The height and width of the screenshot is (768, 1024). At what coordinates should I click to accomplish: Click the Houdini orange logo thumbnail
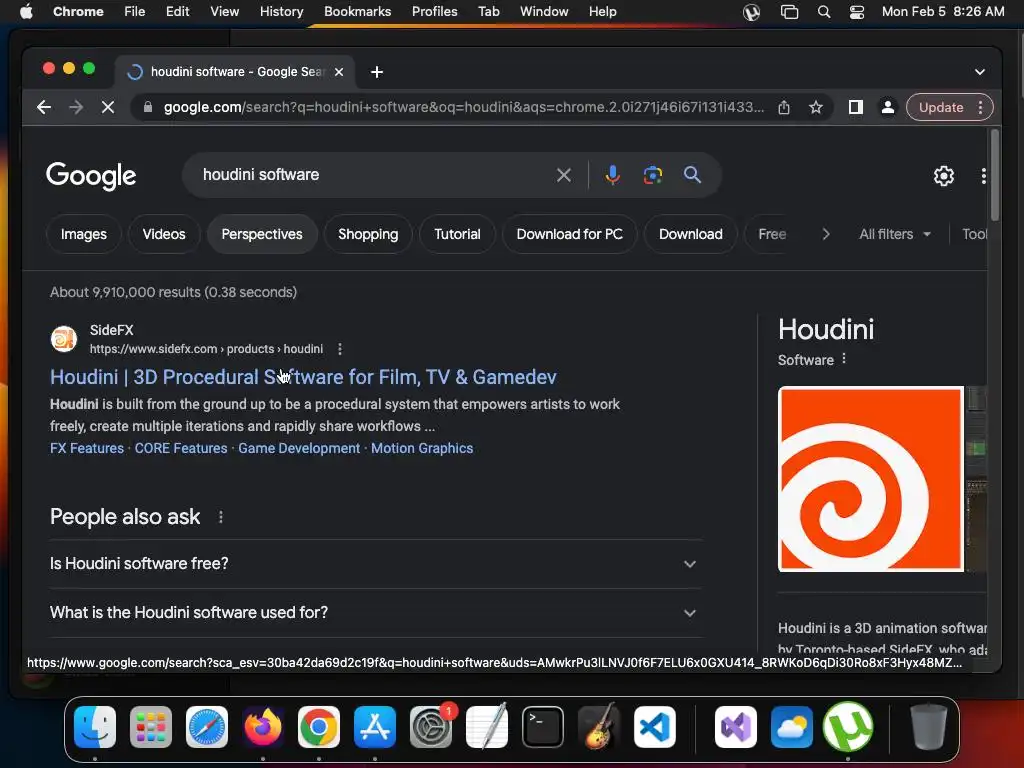871,479
